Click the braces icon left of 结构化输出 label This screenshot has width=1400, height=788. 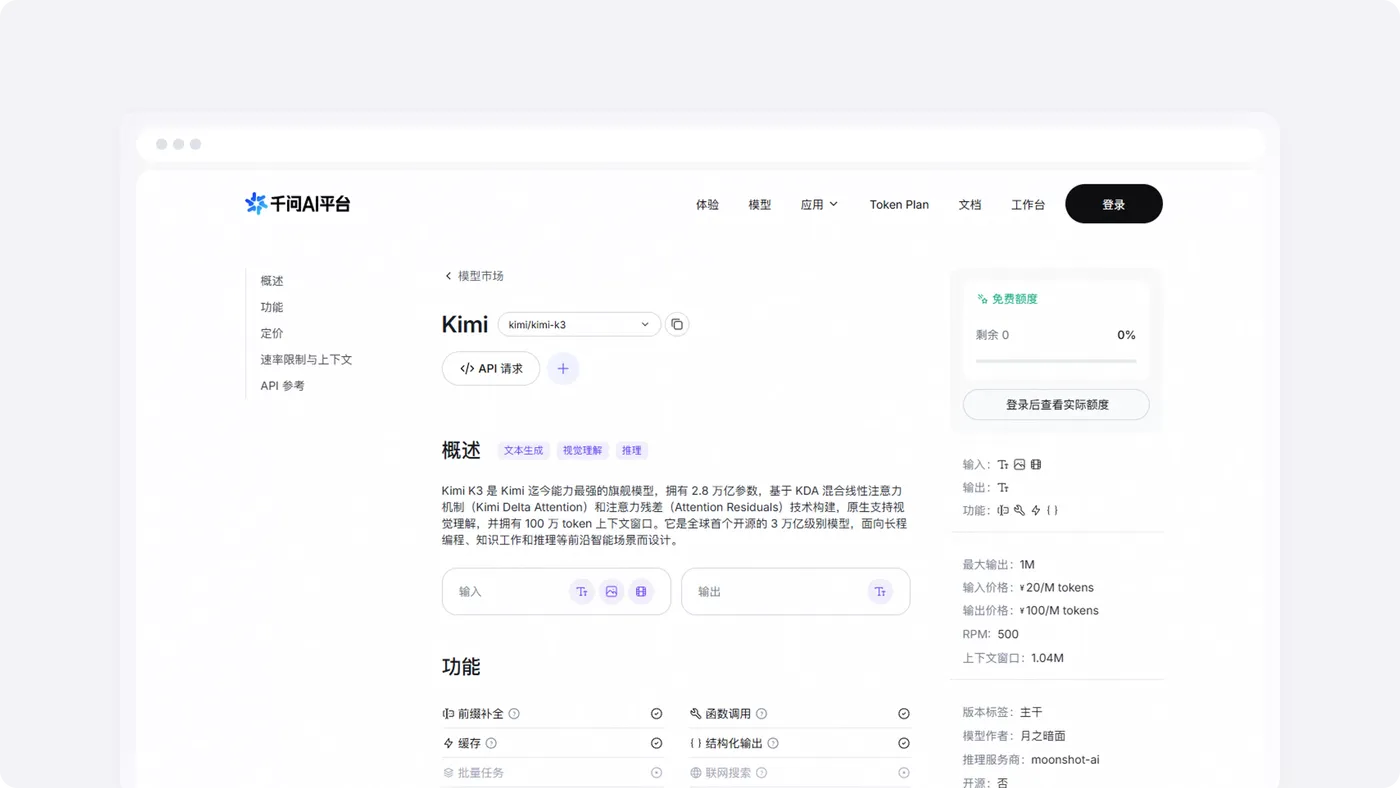click(695, 743)
